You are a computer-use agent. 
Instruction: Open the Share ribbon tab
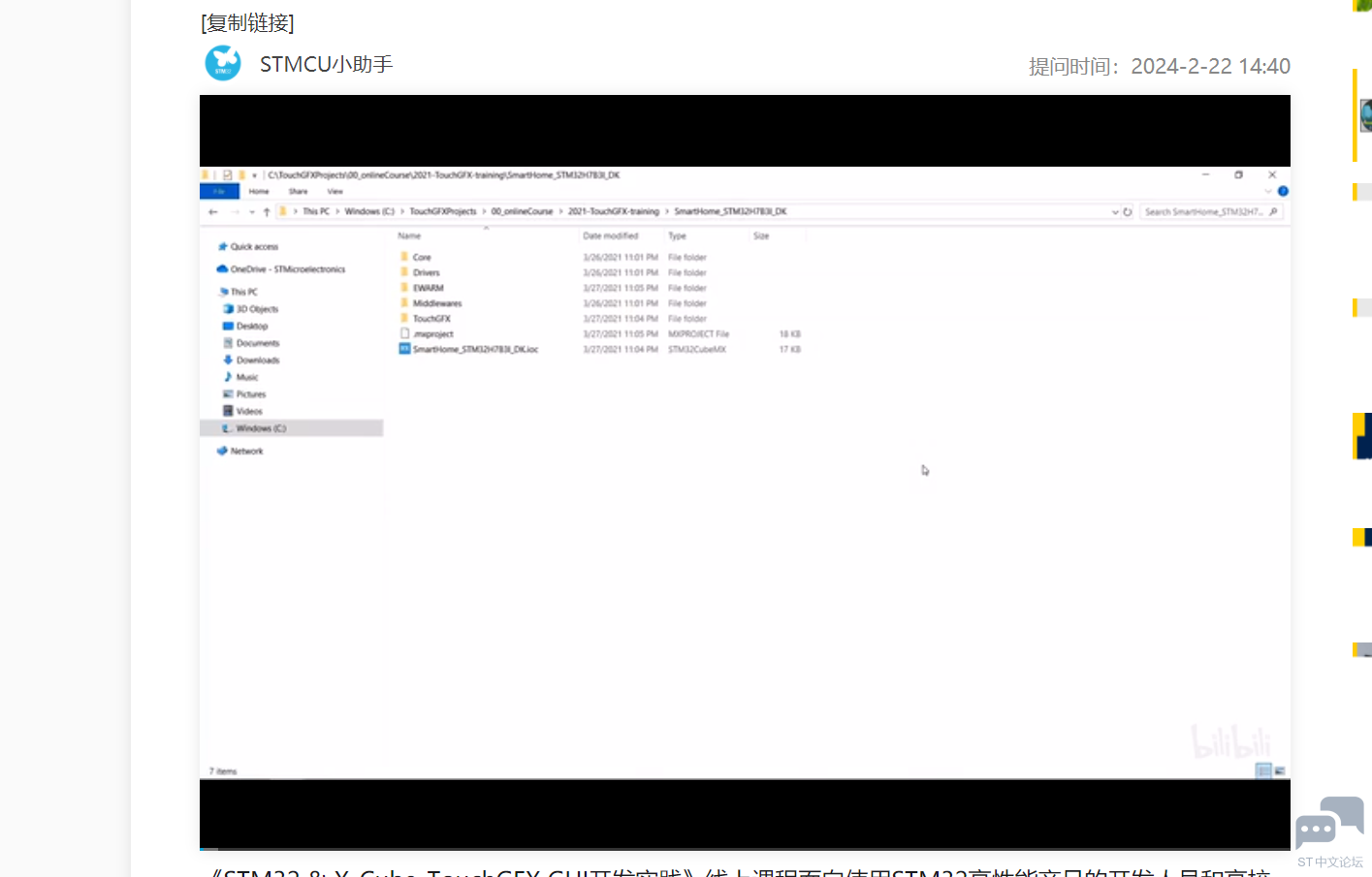click(x=298, y=192)
